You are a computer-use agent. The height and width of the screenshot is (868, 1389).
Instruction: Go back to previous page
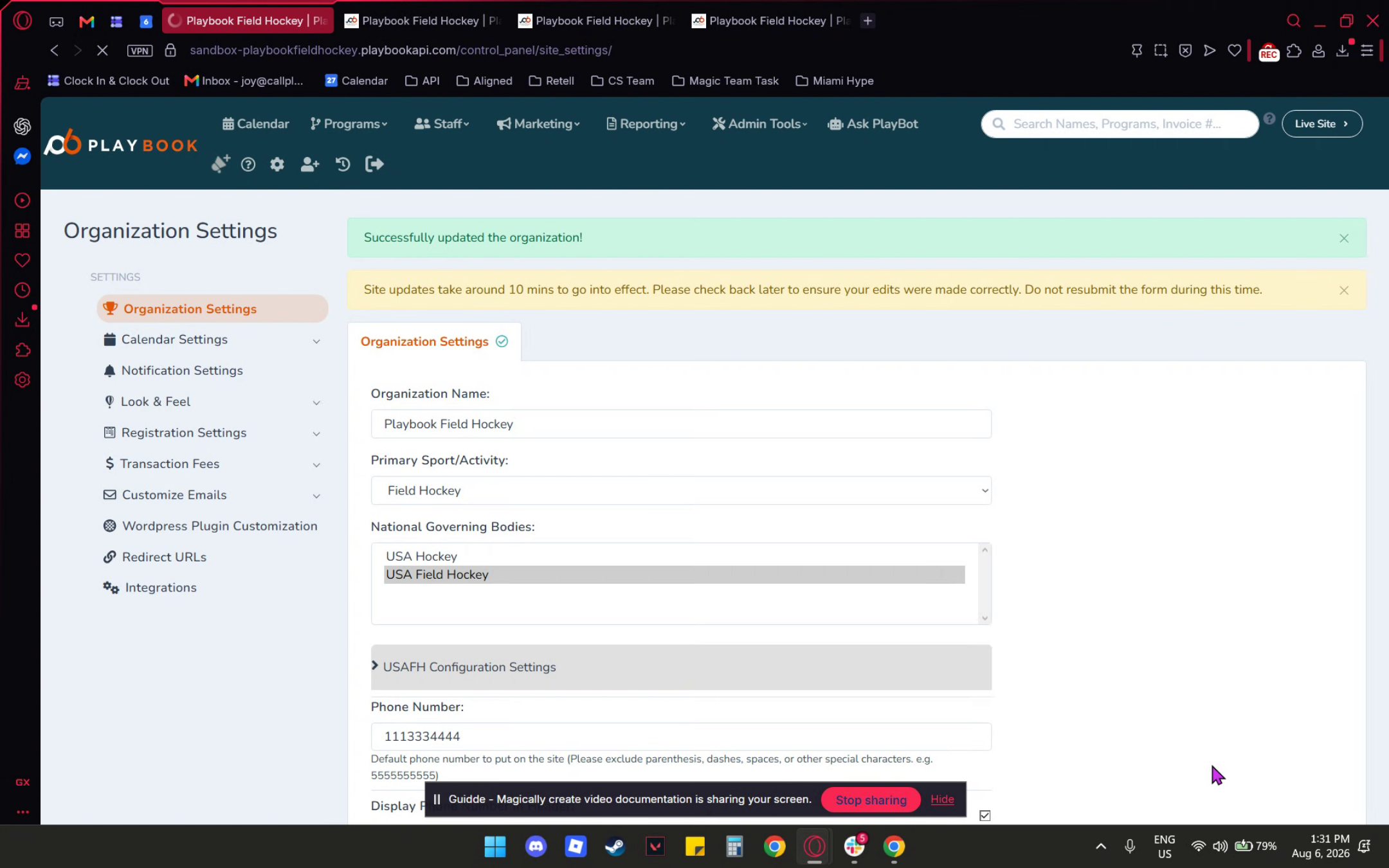click(55, 50)
